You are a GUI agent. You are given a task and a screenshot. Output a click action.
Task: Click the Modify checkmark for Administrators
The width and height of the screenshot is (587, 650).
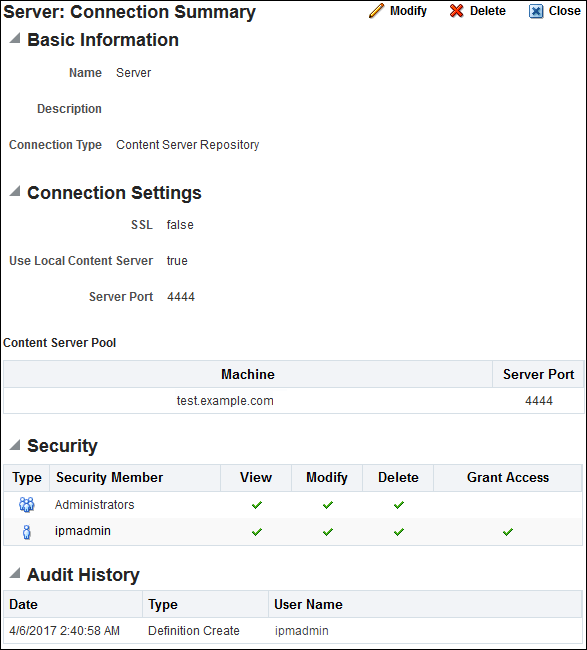tap(327, 505)
